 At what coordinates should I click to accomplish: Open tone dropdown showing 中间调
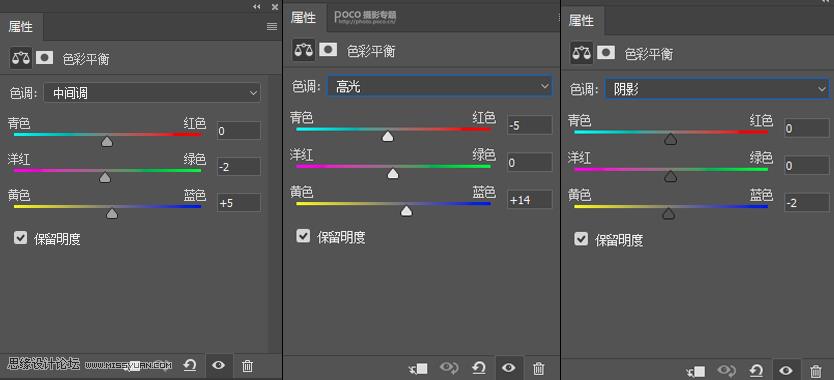[x=152, y=93]
